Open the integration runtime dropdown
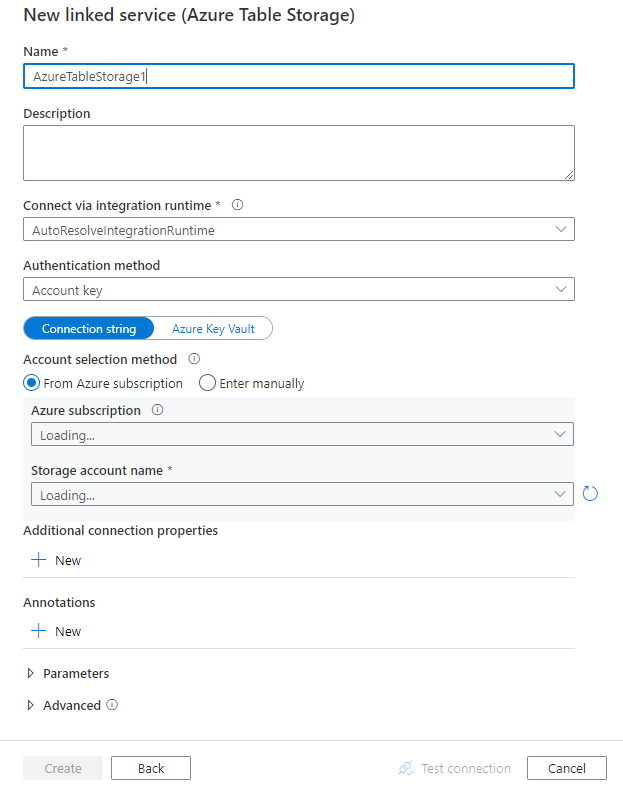This screenshot has height=790, width=623. [x=298, y=230]
